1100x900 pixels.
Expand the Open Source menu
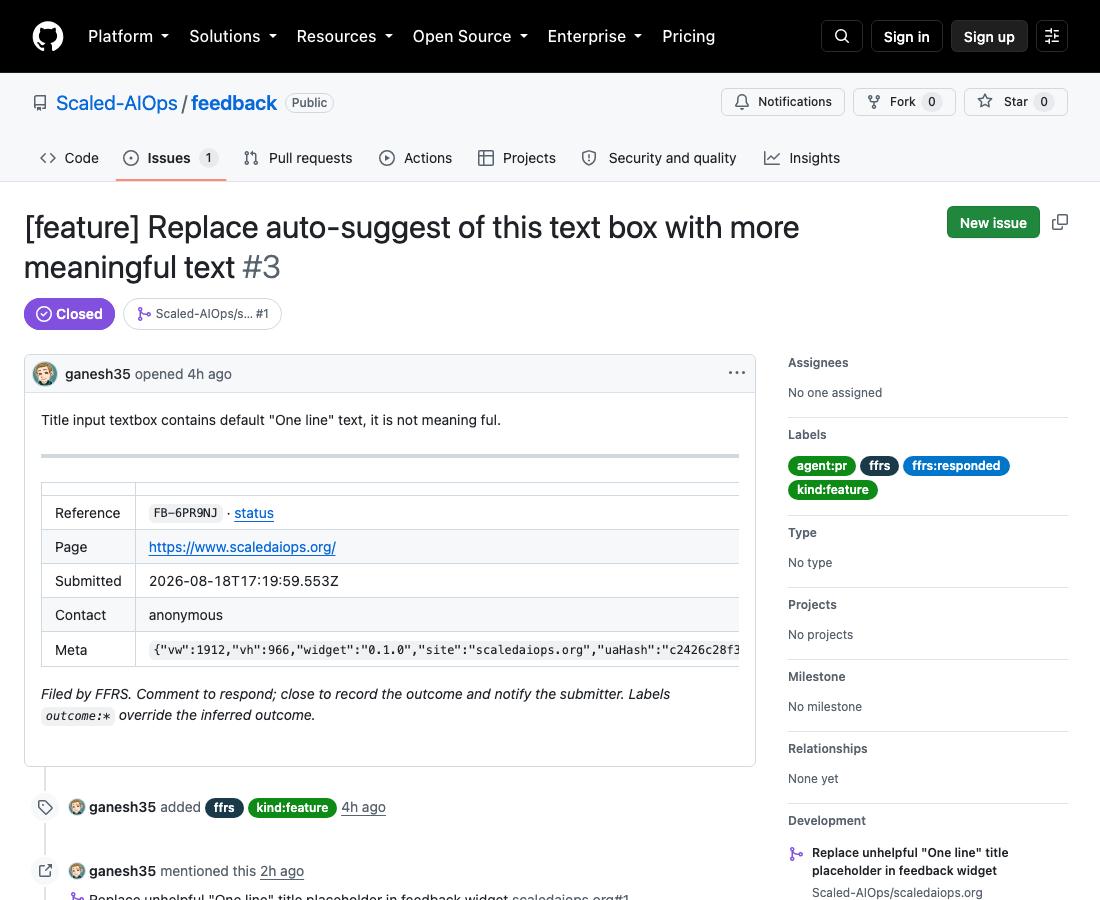[x=470, y=36]
